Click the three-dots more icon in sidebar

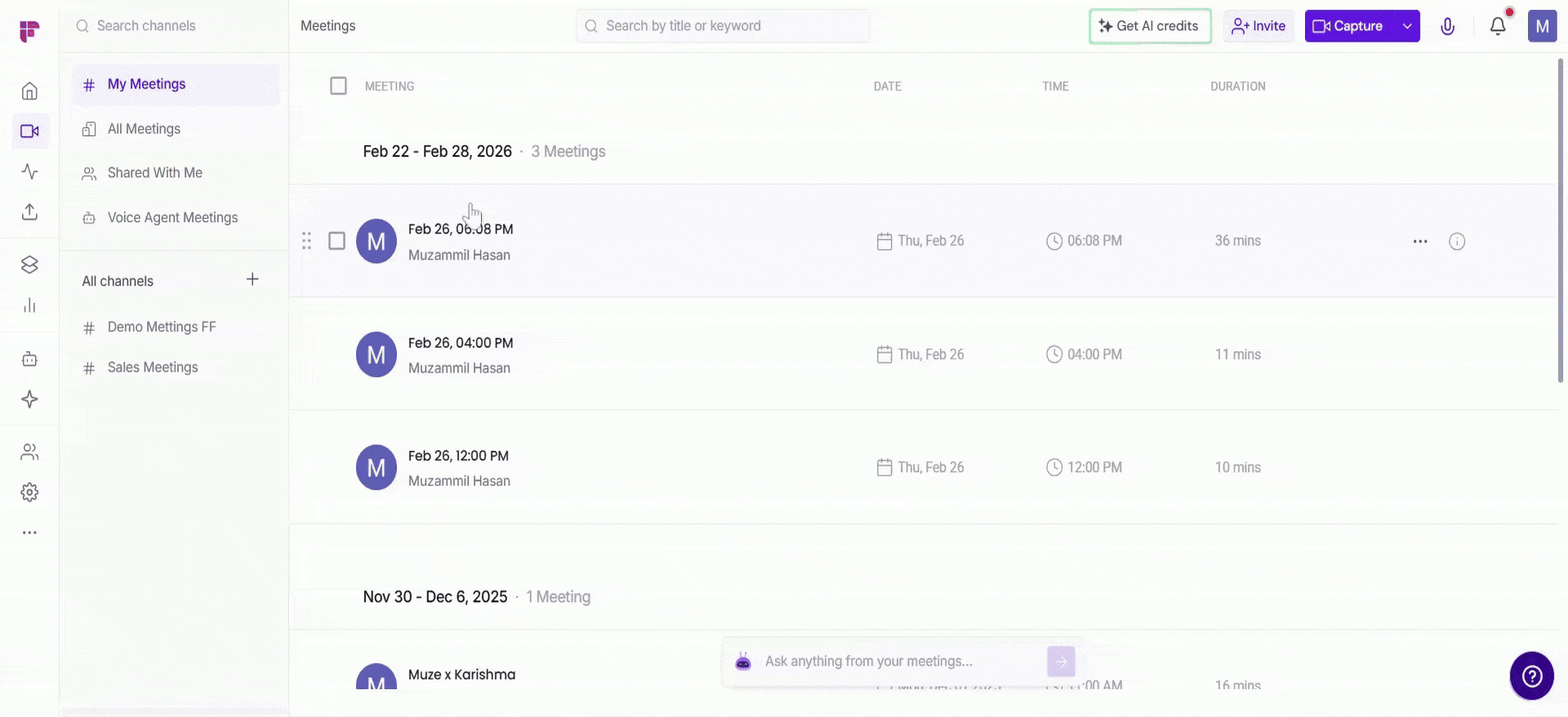29,532
